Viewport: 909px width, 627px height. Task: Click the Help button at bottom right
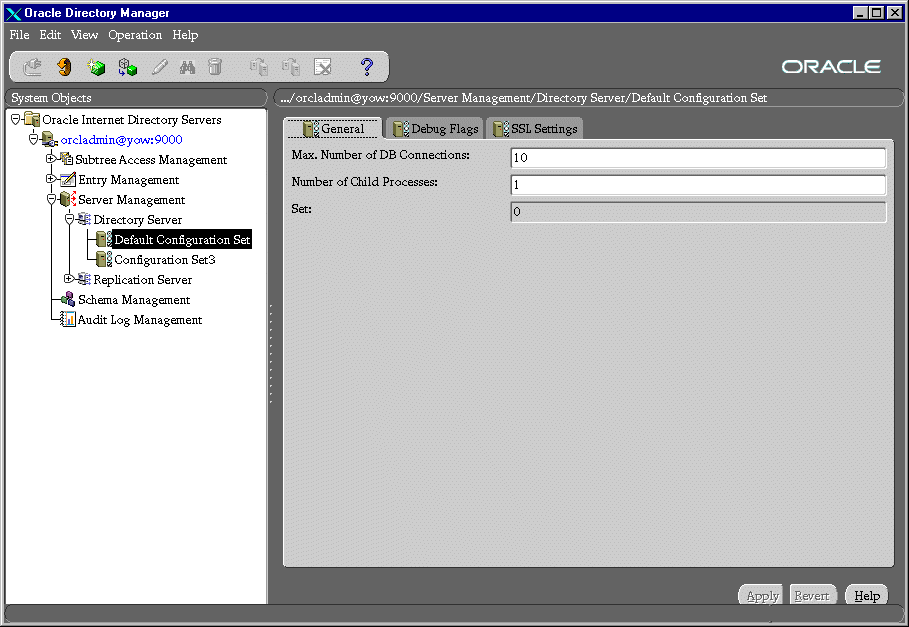pos(866,596)
